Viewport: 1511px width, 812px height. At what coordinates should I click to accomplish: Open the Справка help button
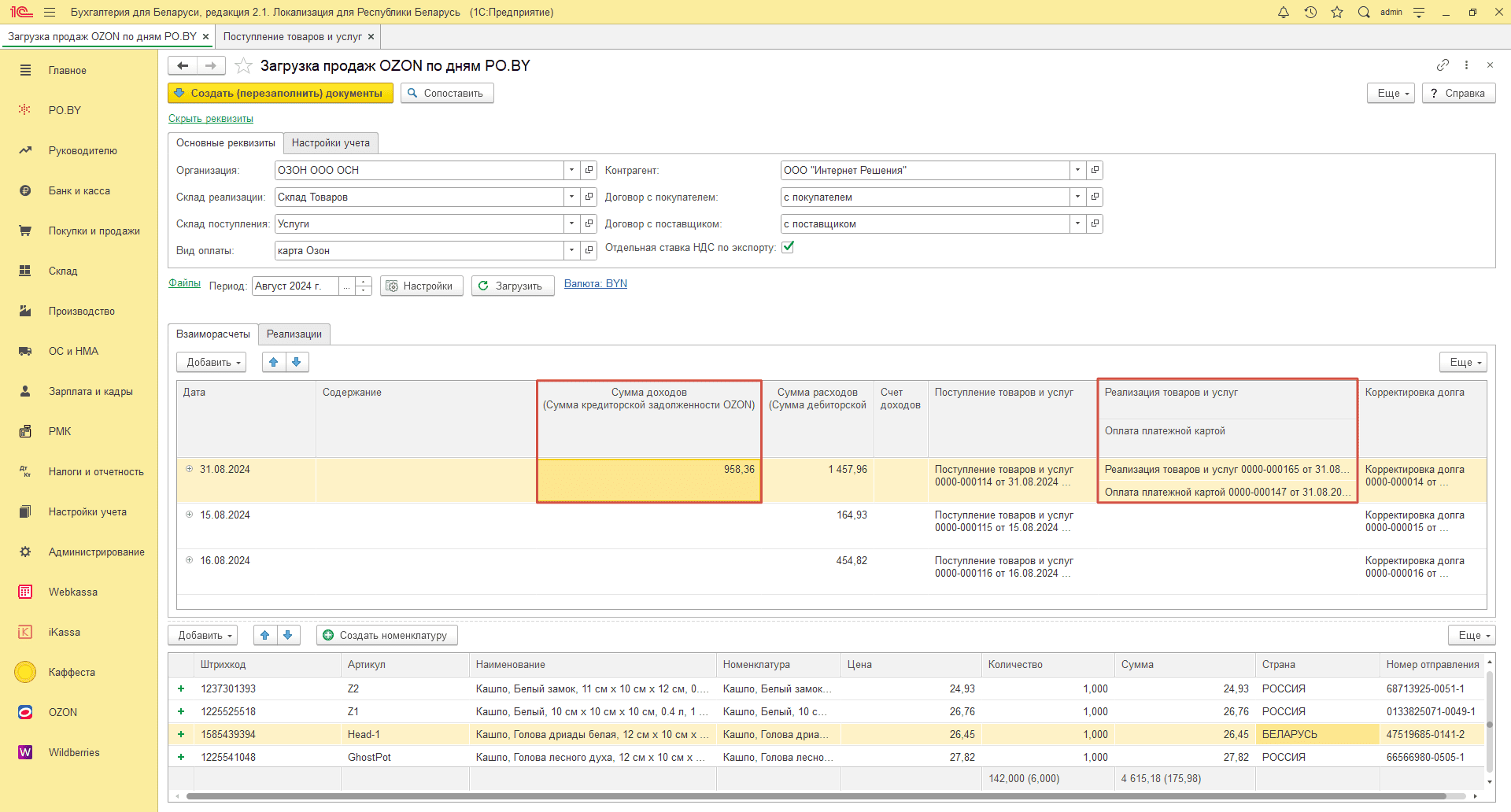[1458, 93]
